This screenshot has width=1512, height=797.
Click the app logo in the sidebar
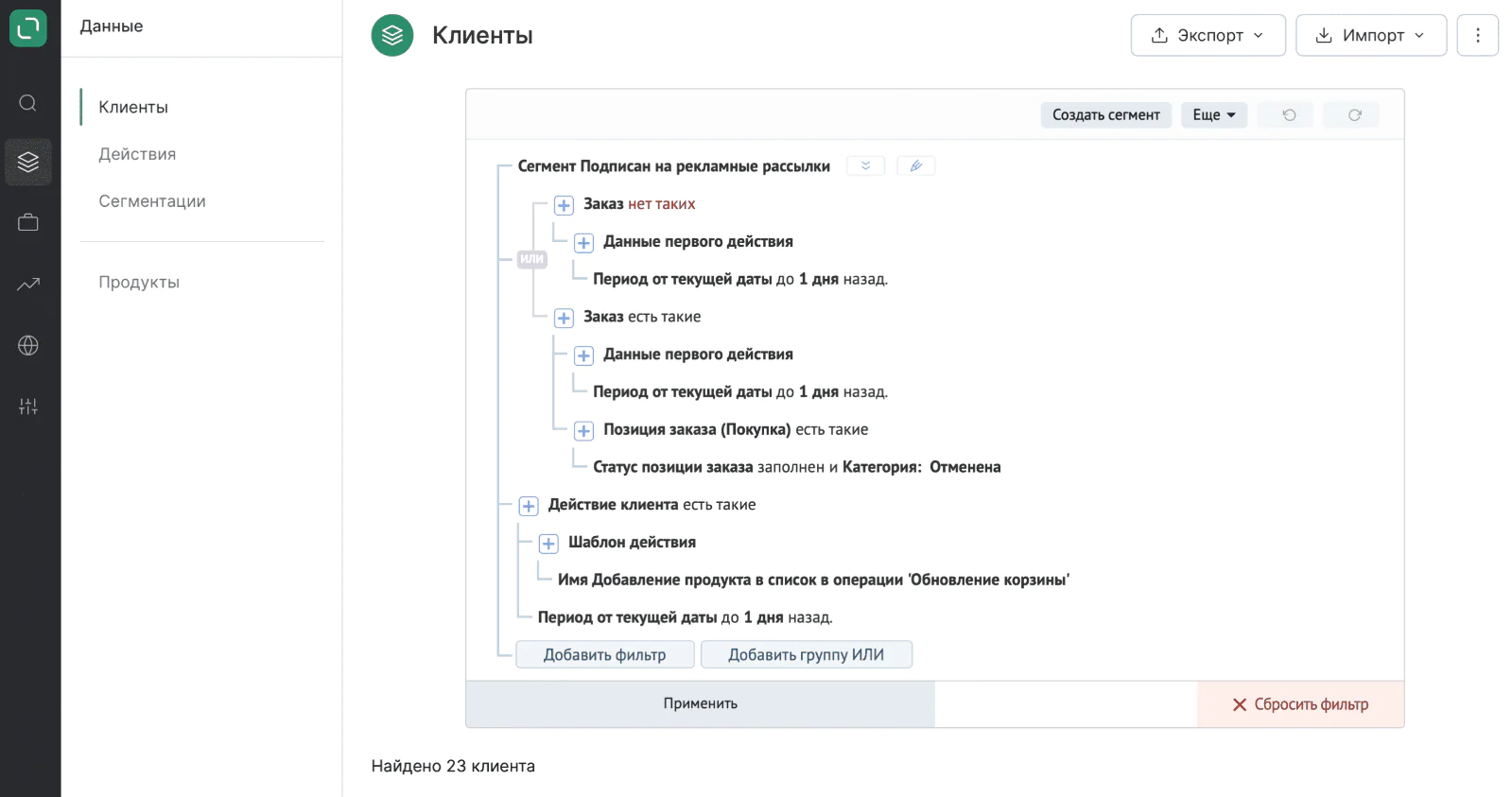(x=28, y=27)
